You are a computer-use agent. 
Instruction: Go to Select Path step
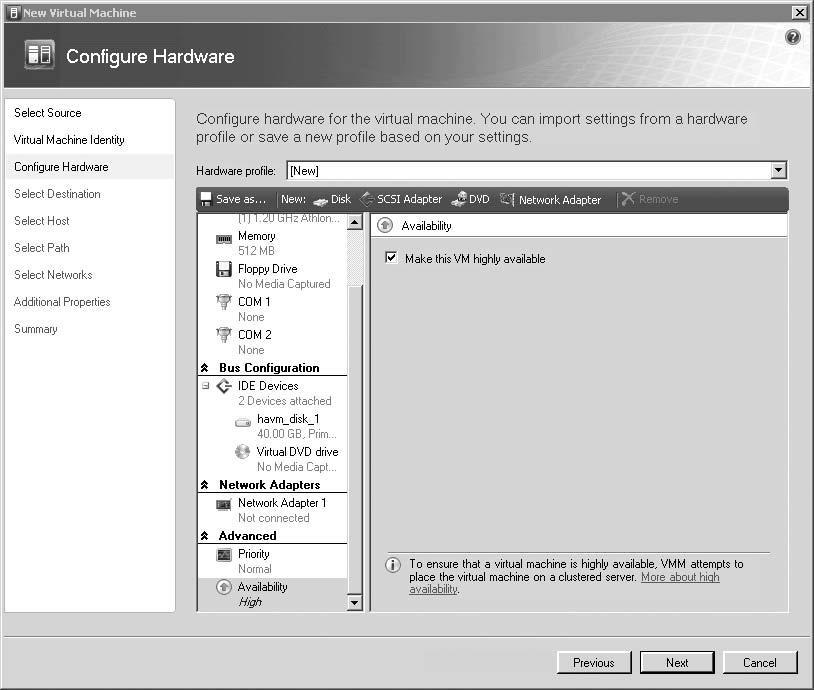tap(42, 248)
